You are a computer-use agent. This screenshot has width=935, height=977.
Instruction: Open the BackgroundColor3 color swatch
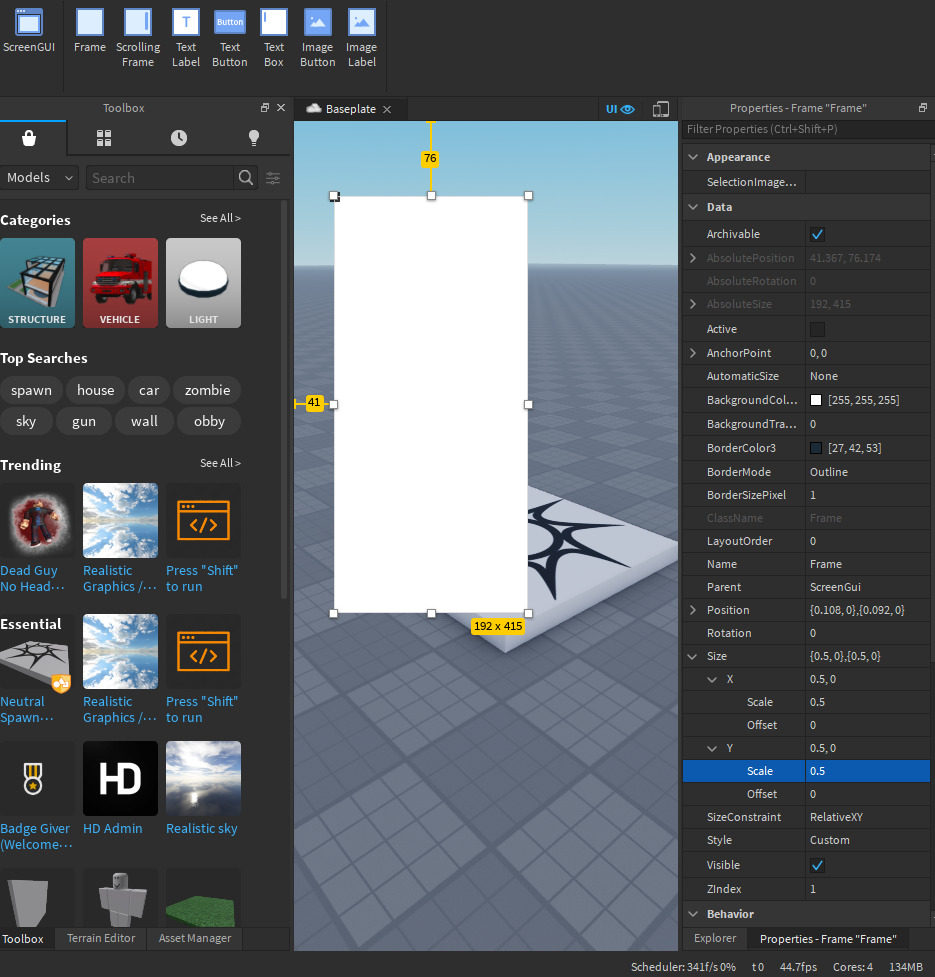point(815,400)
